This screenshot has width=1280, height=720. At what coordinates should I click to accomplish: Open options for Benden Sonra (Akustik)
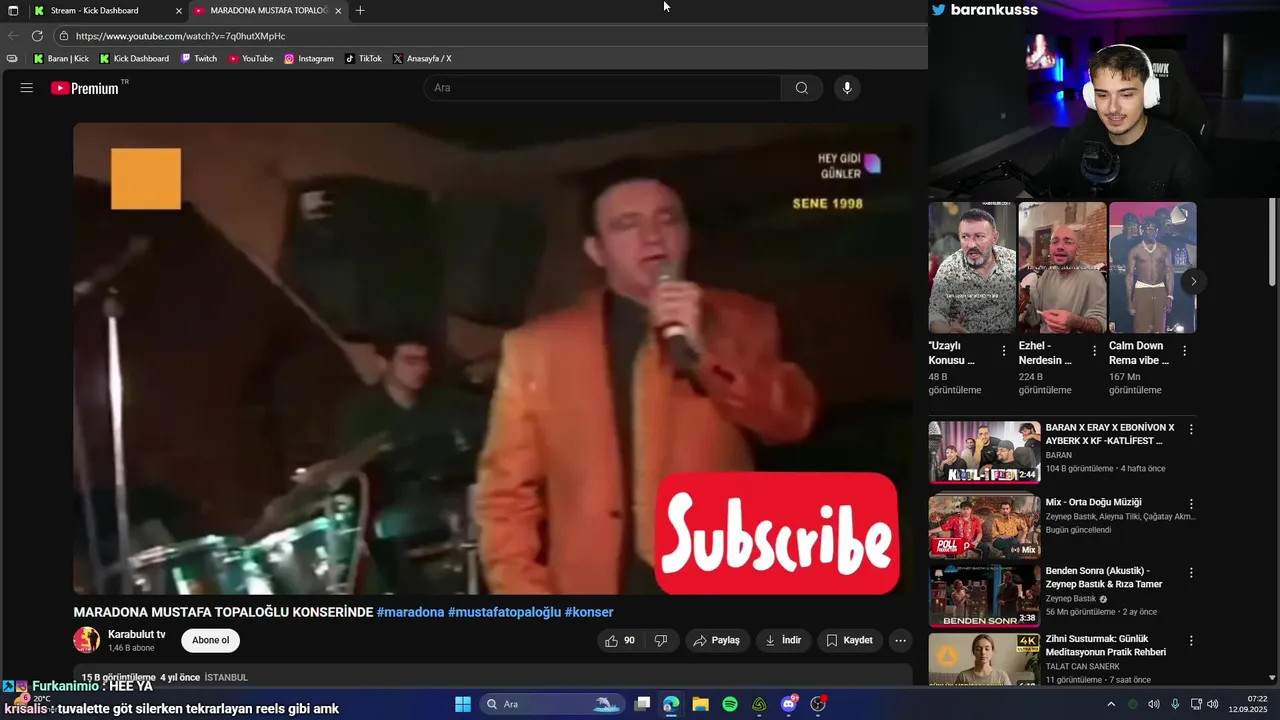(1191, 572)
